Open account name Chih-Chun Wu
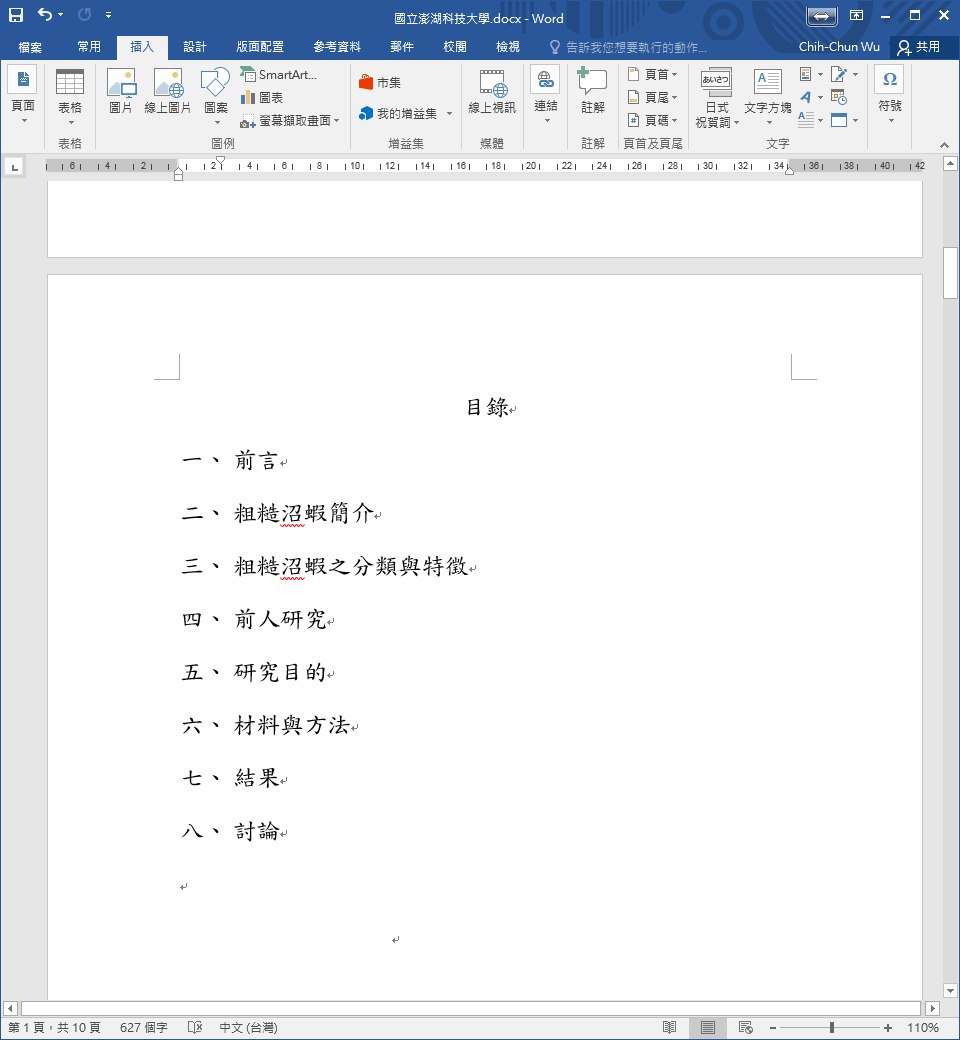The image size is (960, 1040). point(839,46)
